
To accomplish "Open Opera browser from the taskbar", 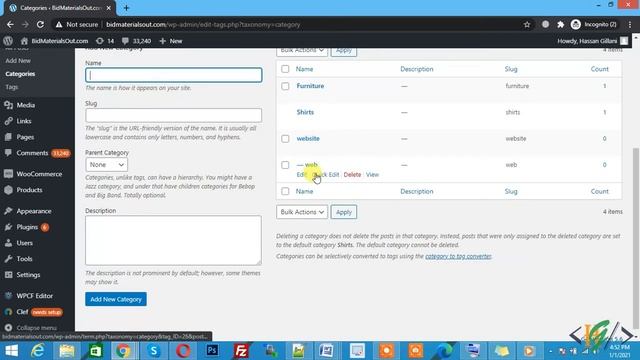I will (183, 351).
